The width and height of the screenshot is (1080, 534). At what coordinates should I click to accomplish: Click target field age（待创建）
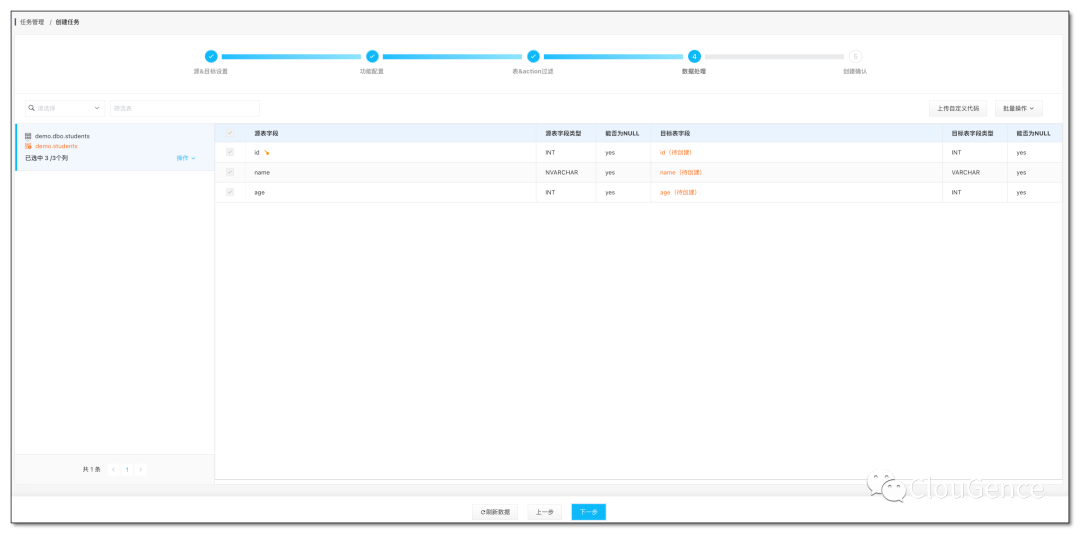(x=678, y=192)
